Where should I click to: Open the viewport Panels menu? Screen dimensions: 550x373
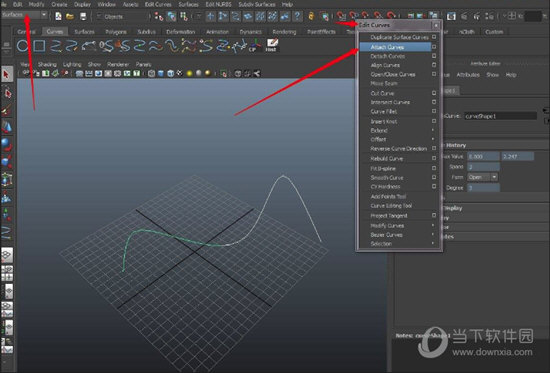[143, 64]
